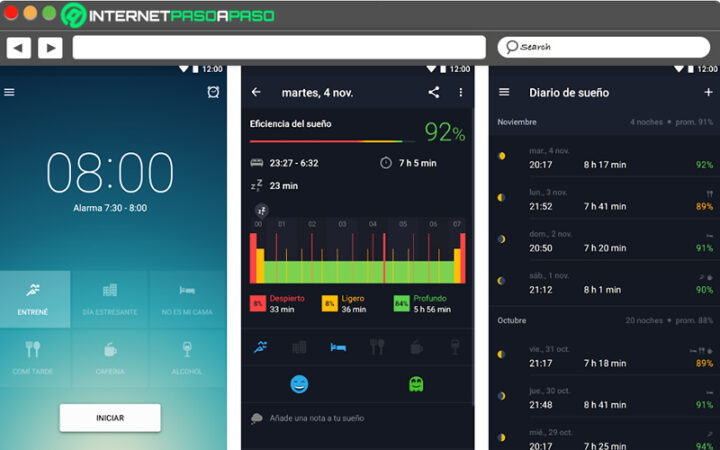Open the three-dot overflow menu
The height and width of the screenshot is (450, 720).
point(461,92)
